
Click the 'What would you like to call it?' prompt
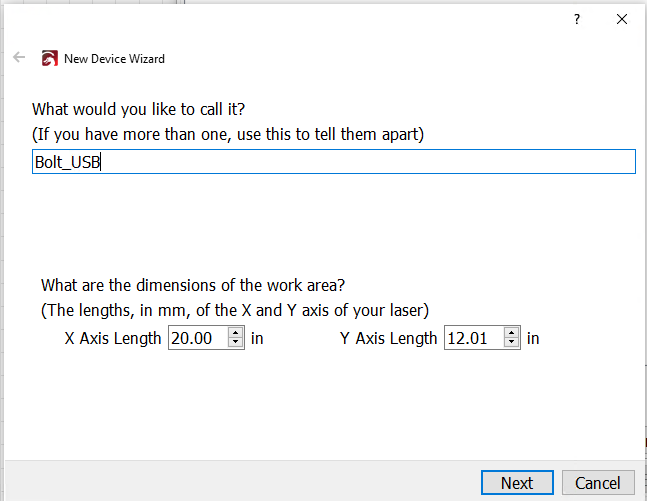pyautogui.click(x=139, y=109)
